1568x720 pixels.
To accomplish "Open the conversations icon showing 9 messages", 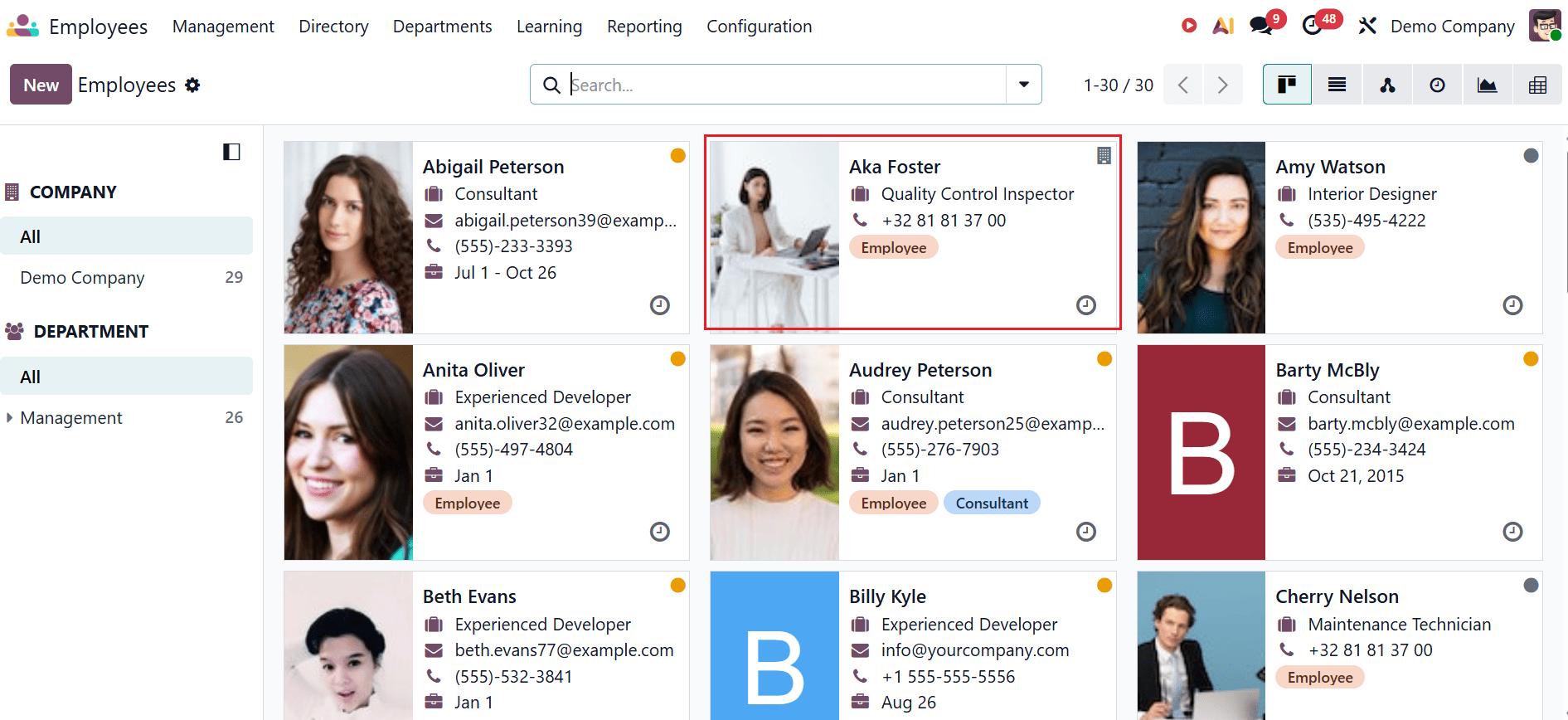I will click(x=1261, y=26).
